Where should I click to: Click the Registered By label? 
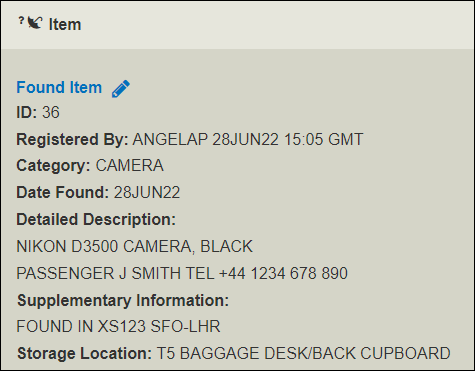pyautogui.click(x=72, y=139)
